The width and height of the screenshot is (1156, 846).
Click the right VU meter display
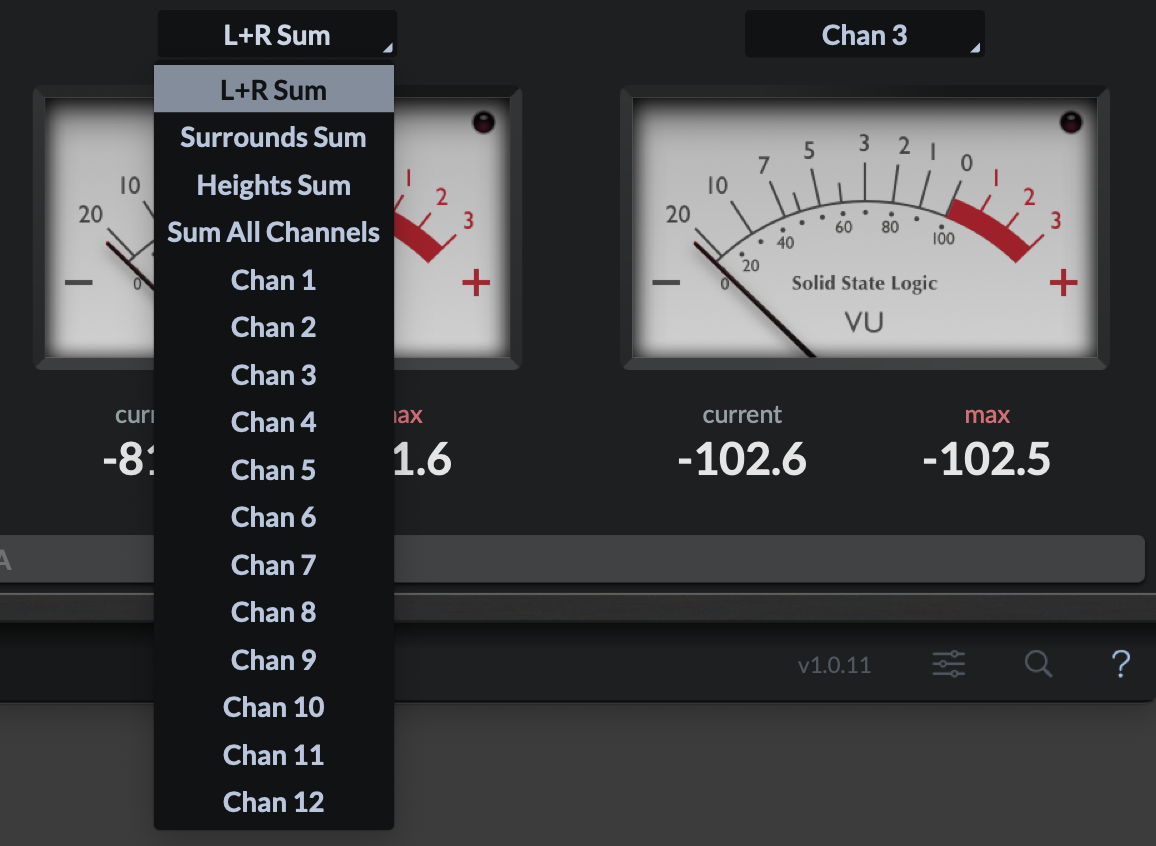864,228
